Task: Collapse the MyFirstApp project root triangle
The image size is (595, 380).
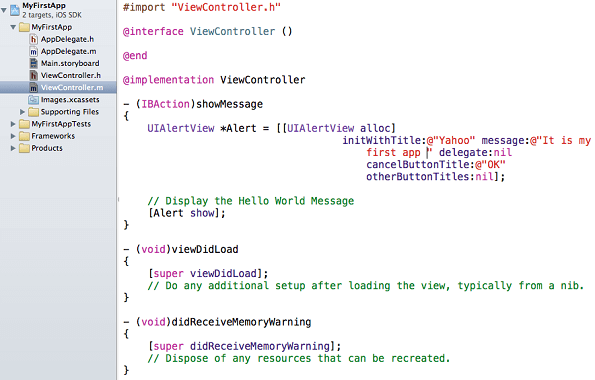Action: coord(4,10)
